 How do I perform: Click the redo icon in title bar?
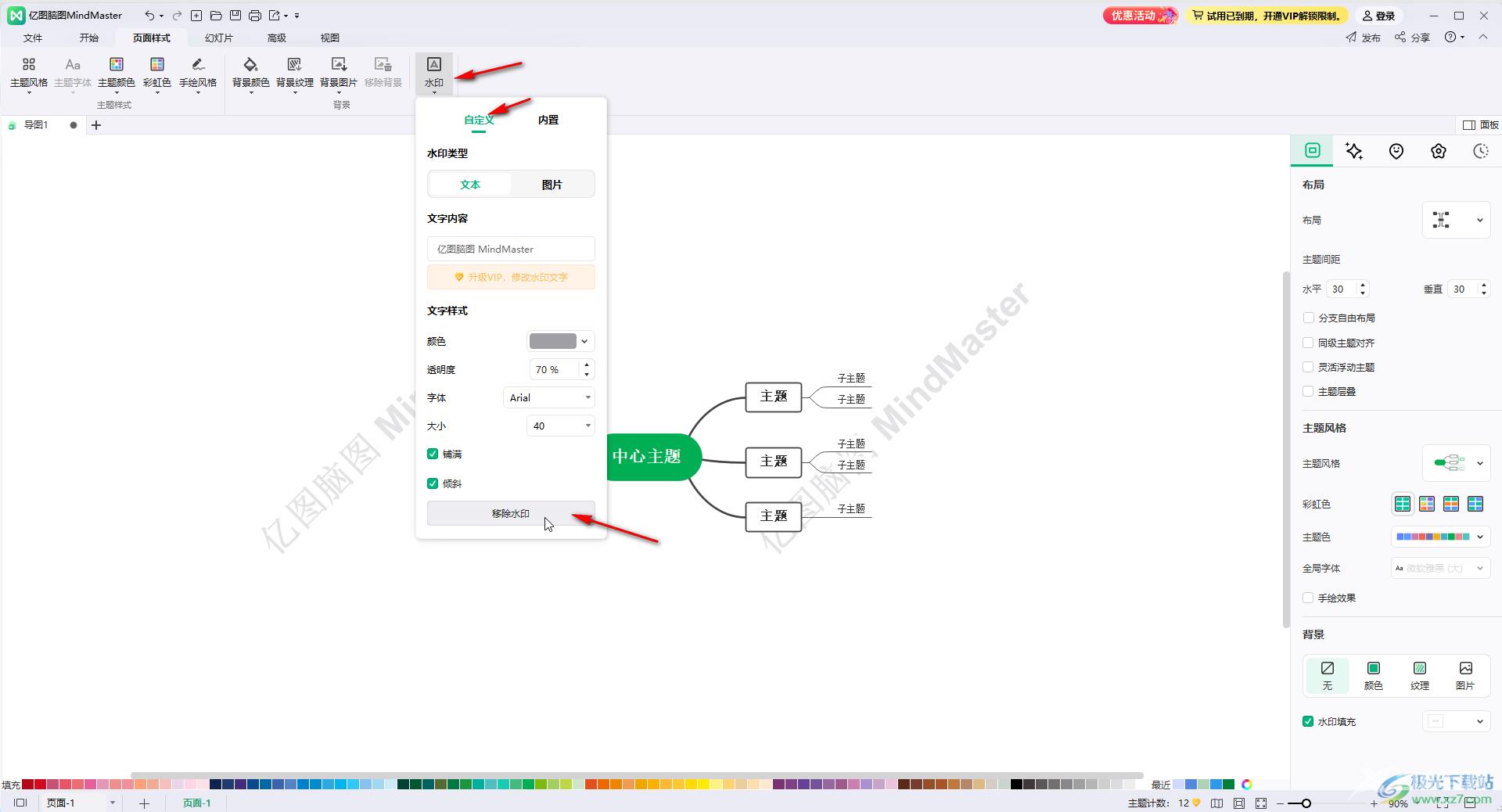click(x=177, y=15)
